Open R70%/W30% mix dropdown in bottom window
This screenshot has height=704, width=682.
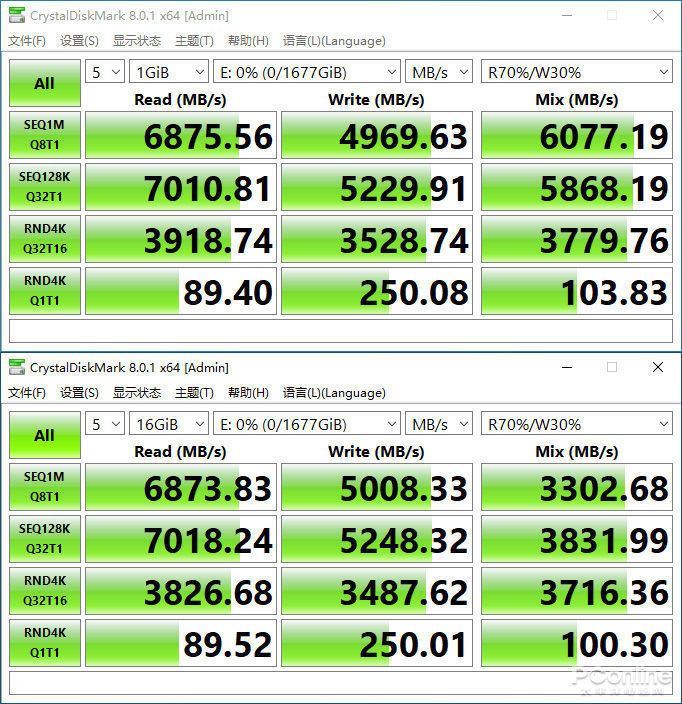pos(577,424)
